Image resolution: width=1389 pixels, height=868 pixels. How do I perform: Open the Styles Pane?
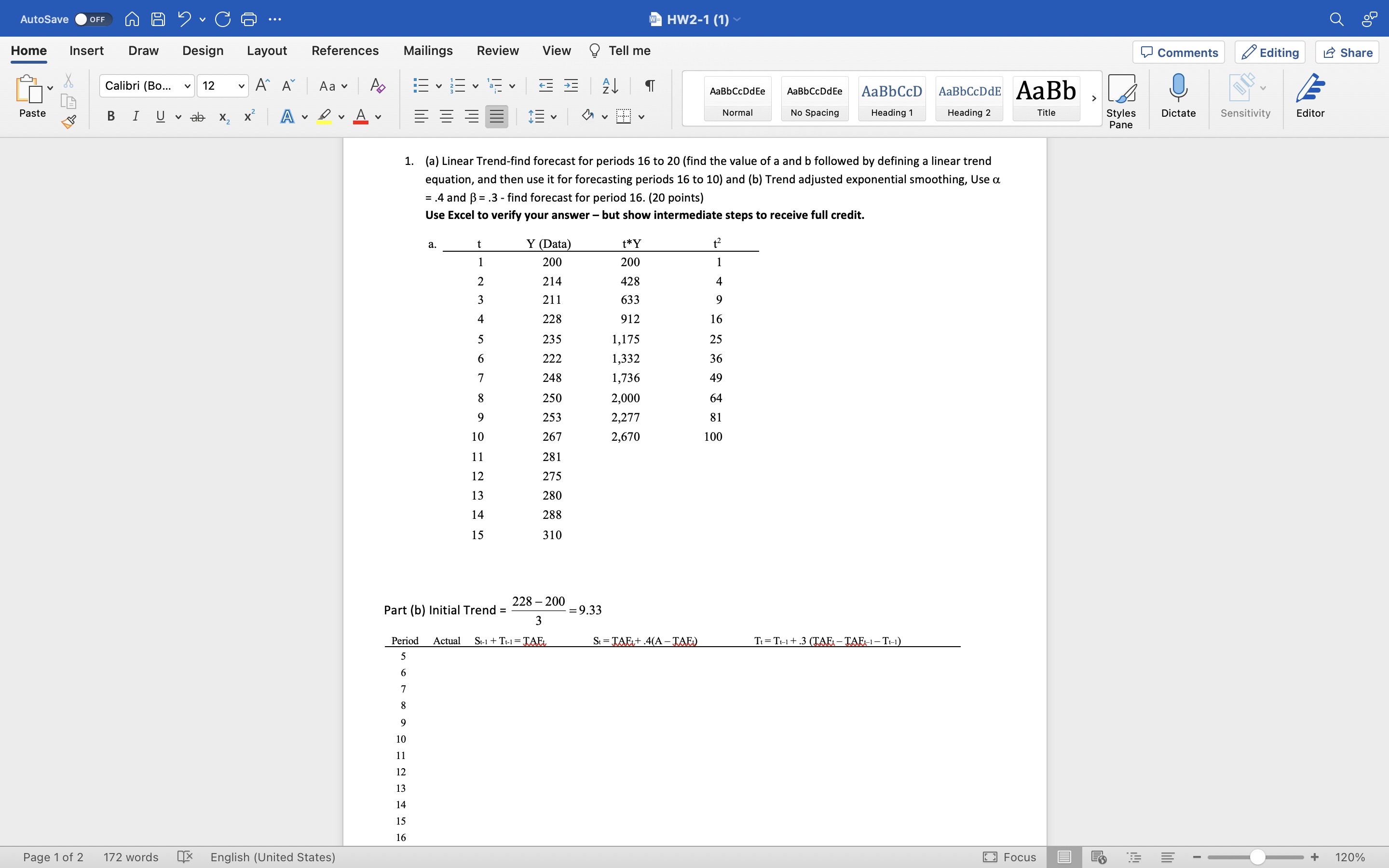point(1120,101)
